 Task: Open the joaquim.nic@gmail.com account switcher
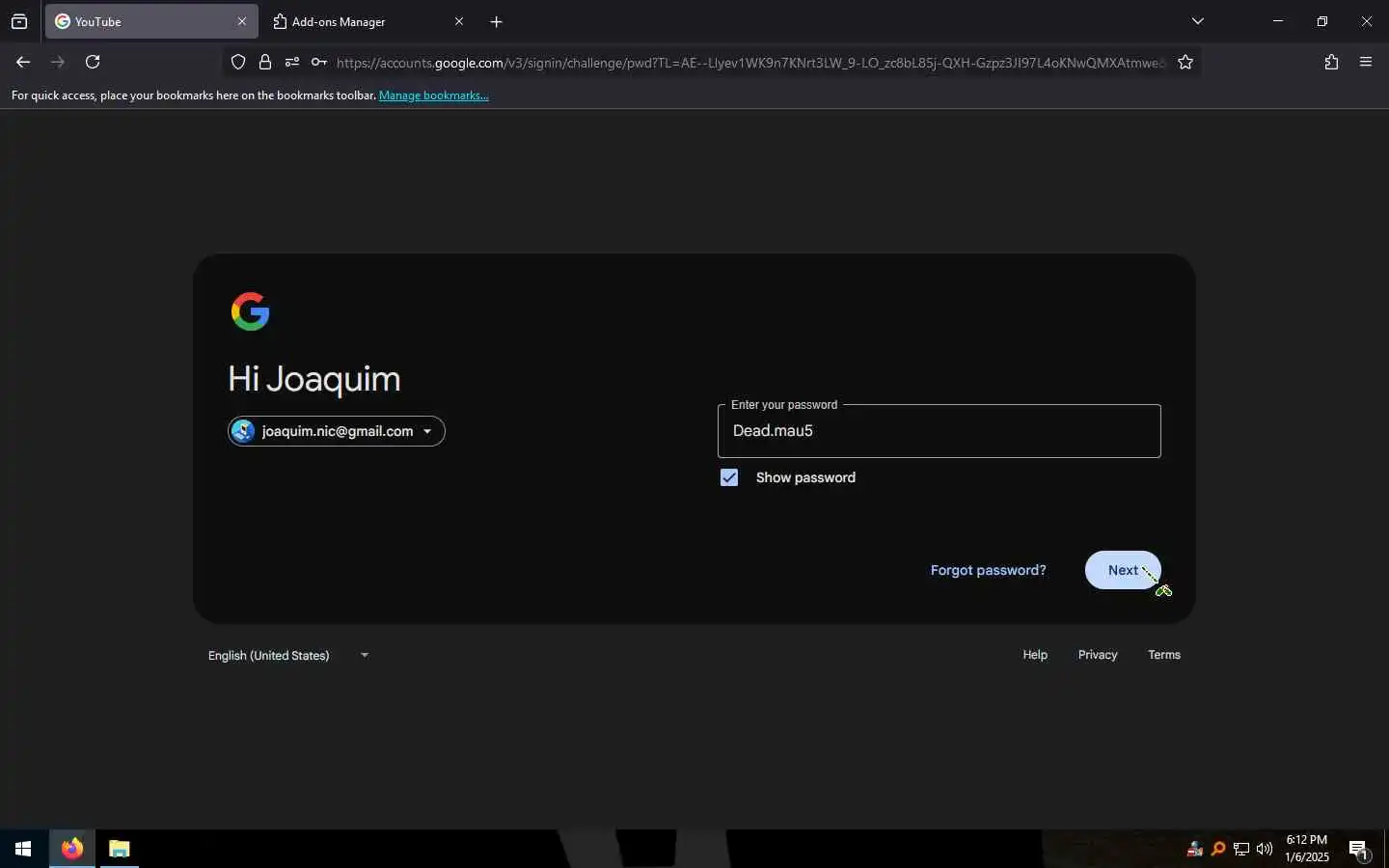337,431
